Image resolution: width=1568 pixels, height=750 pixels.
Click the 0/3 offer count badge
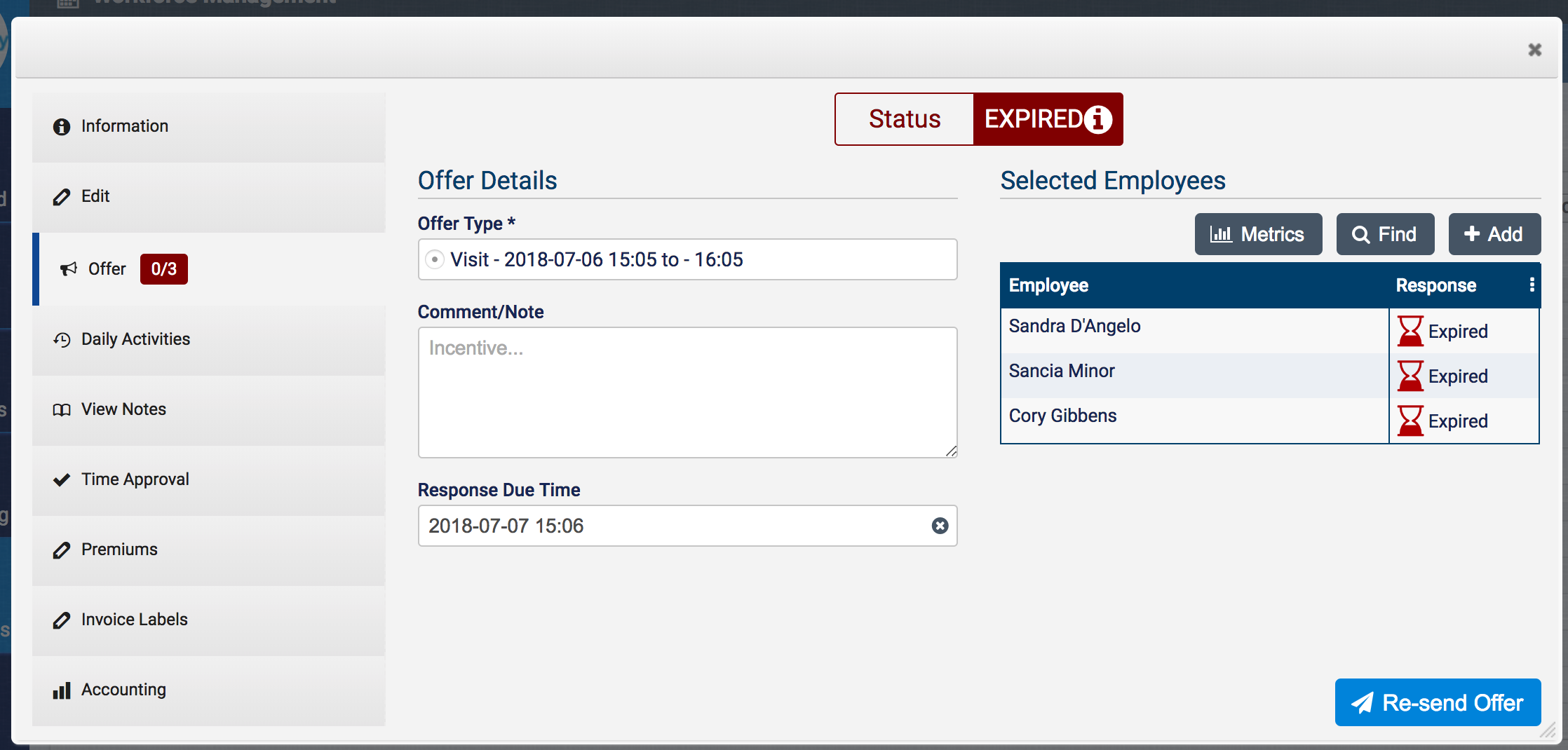click(163, 269)
